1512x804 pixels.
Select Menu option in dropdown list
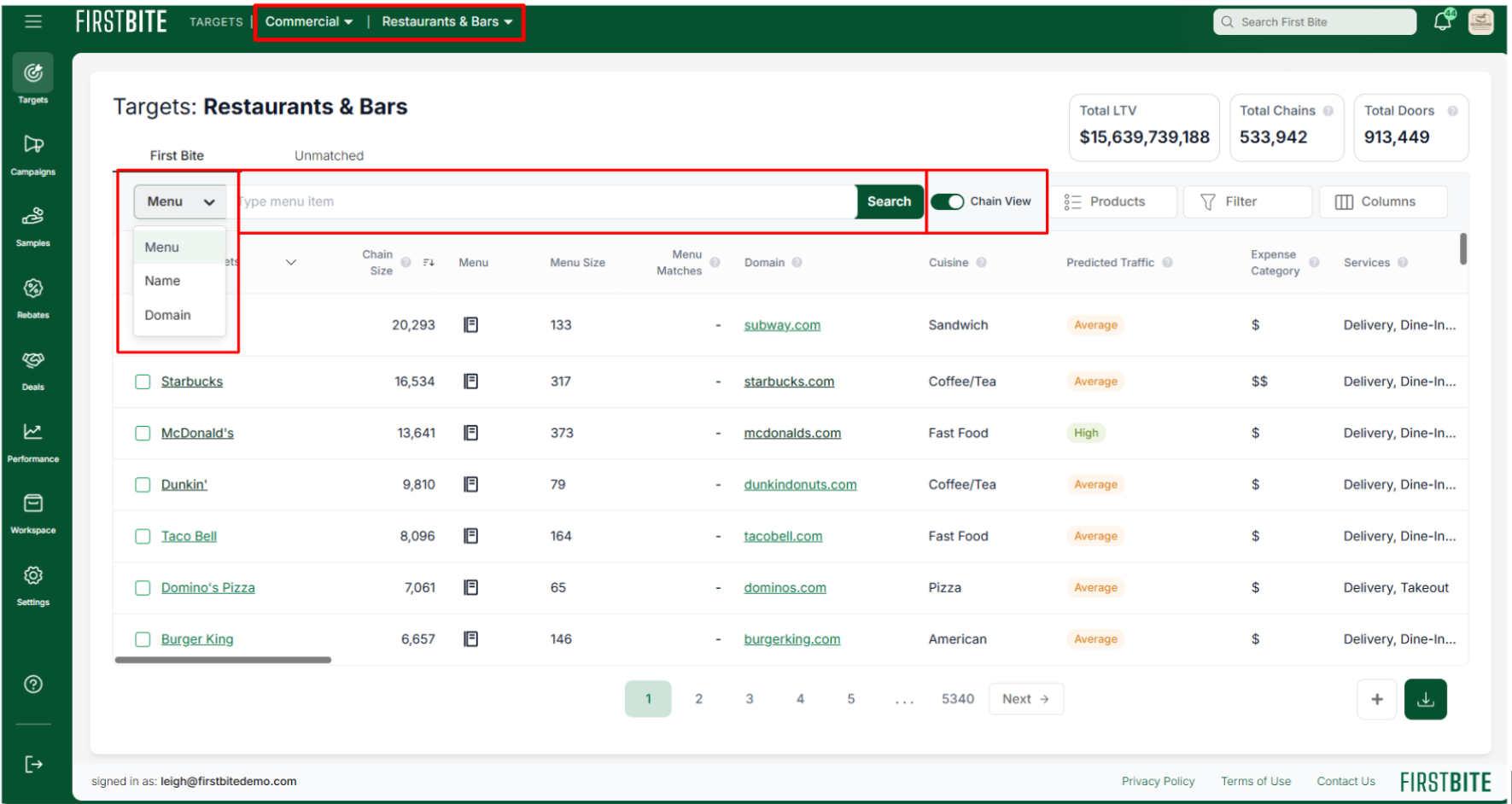click(179, 247)
